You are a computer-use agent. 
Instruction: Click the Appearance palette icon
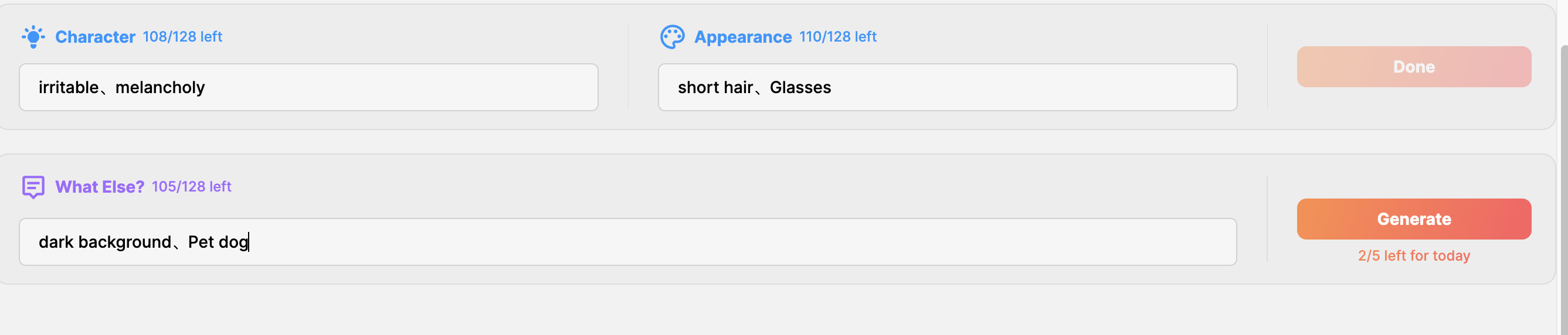pos(672,37)
